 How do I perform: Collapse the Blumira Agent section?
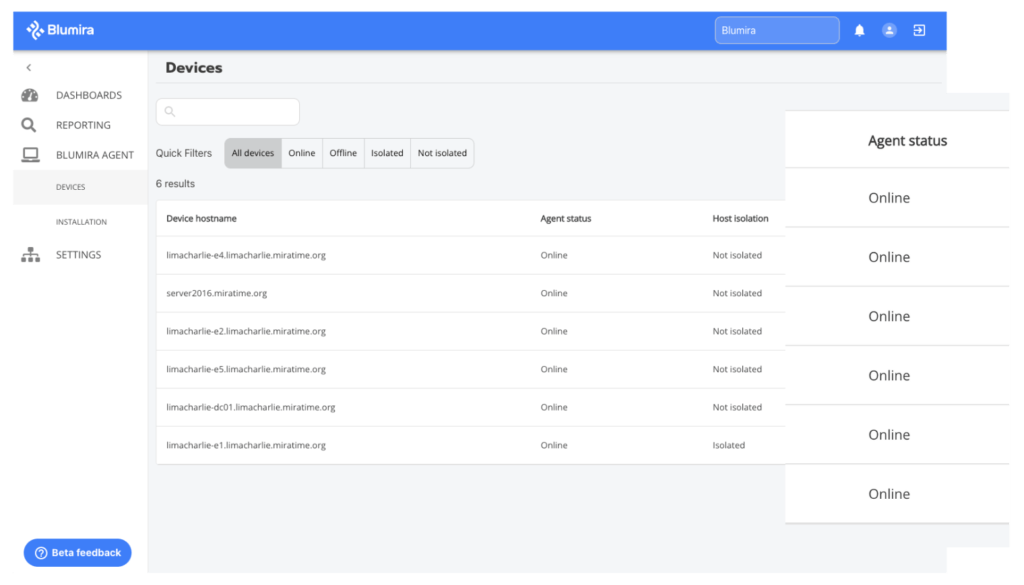pos(96,154)
